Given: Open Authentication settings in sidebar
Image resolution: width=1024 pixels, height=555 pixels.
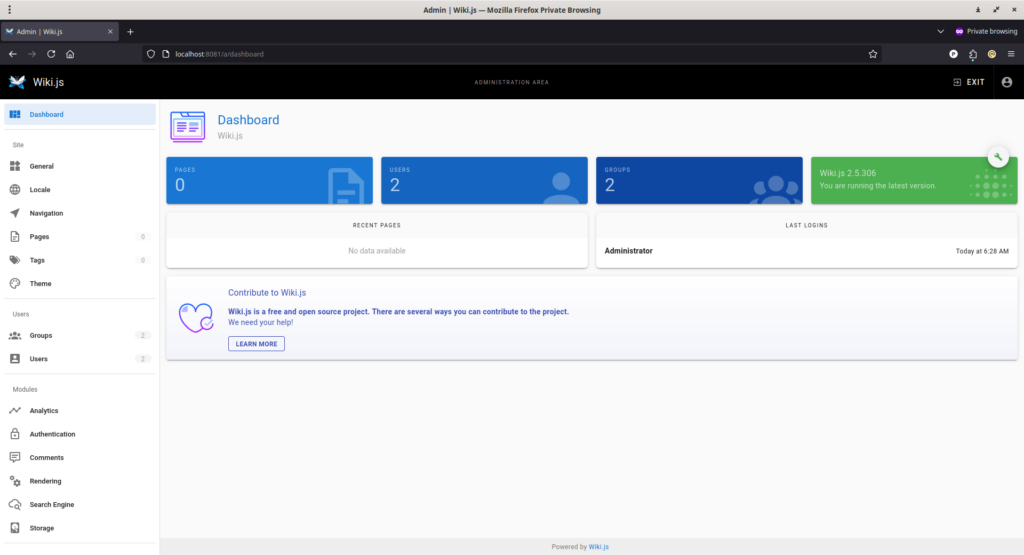Looking at the screenshot, I should tap(52, 434).
